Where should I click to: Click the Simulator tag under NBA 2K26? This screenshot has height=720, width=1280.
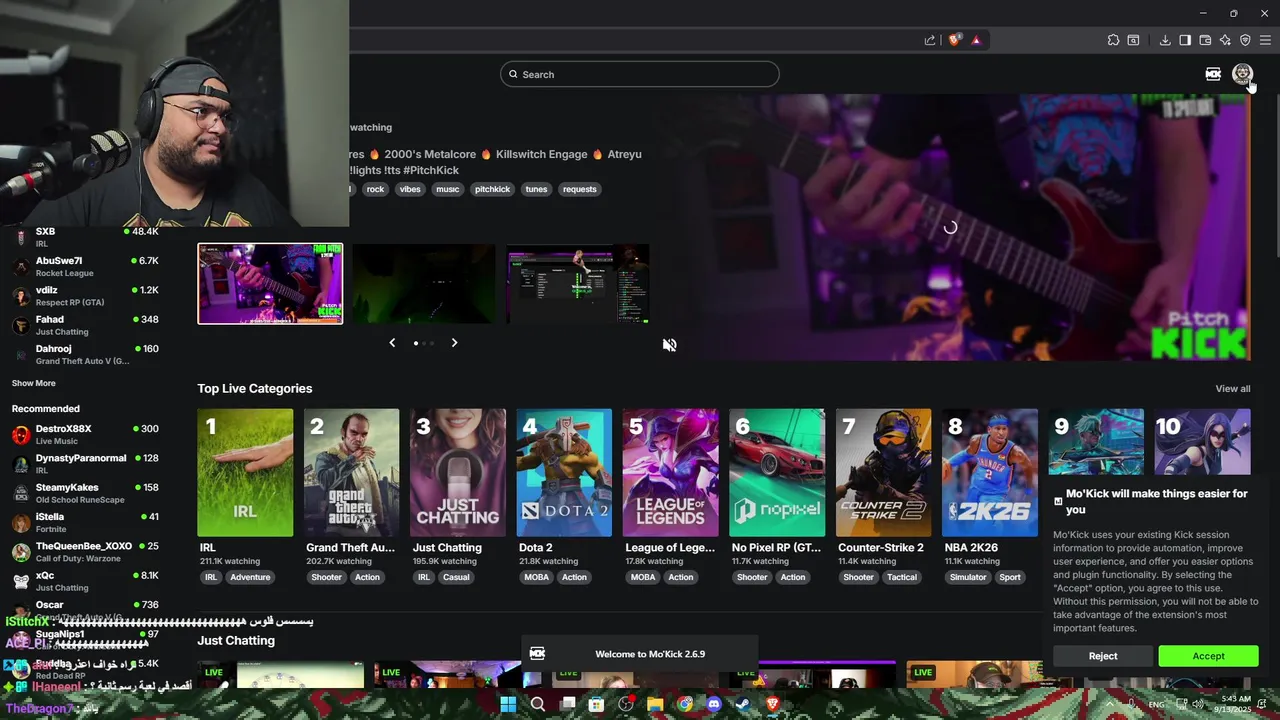(x=968, y=577)
